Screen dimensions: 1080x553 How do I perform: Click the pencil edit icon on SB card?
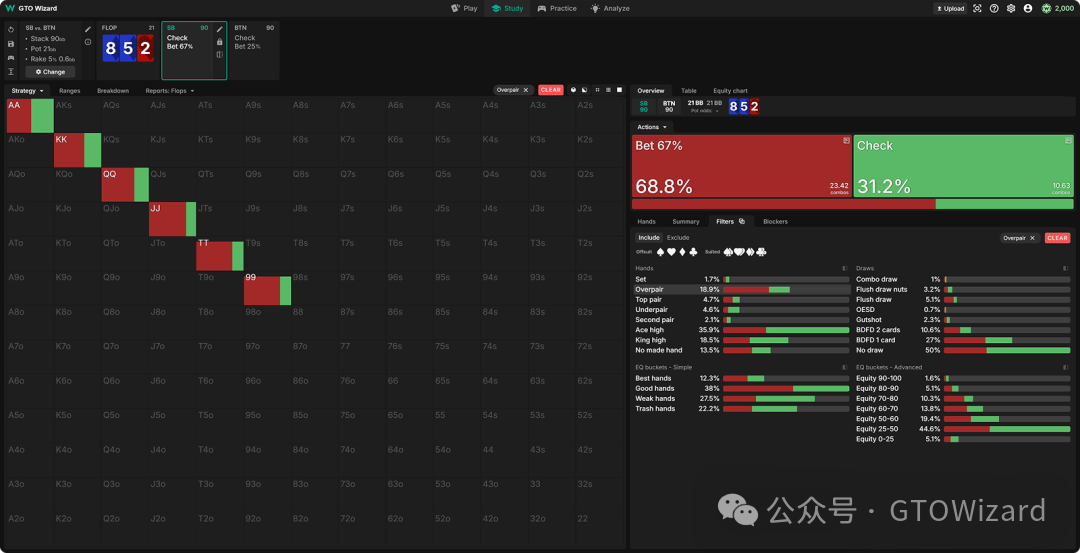point(219,29)
